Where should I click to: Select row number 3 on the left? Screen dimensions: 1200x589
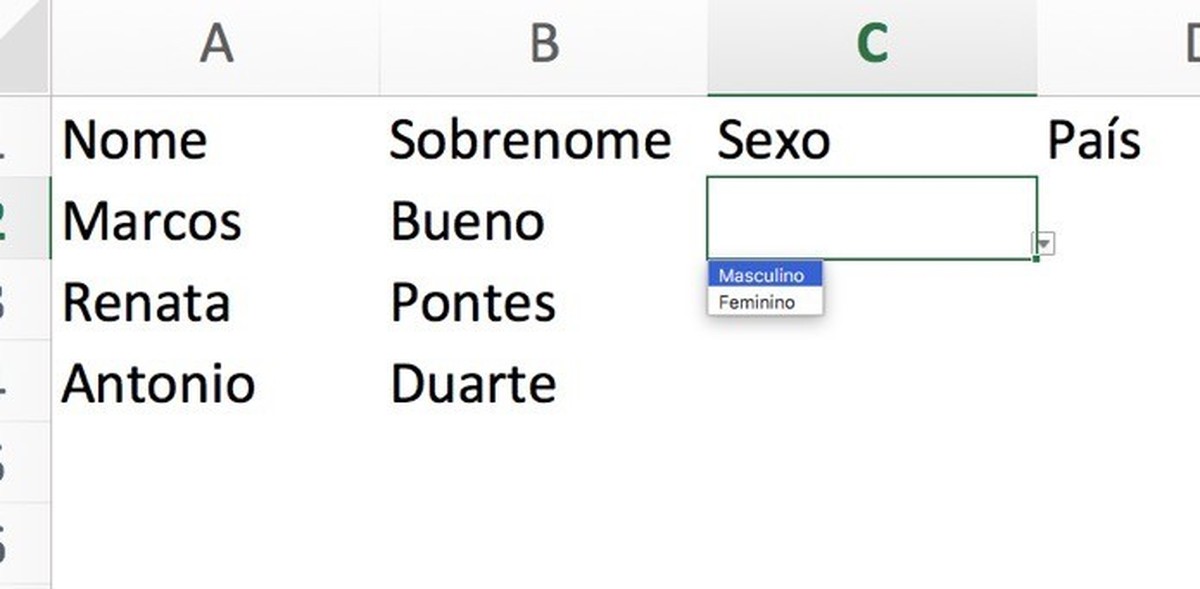20,302
